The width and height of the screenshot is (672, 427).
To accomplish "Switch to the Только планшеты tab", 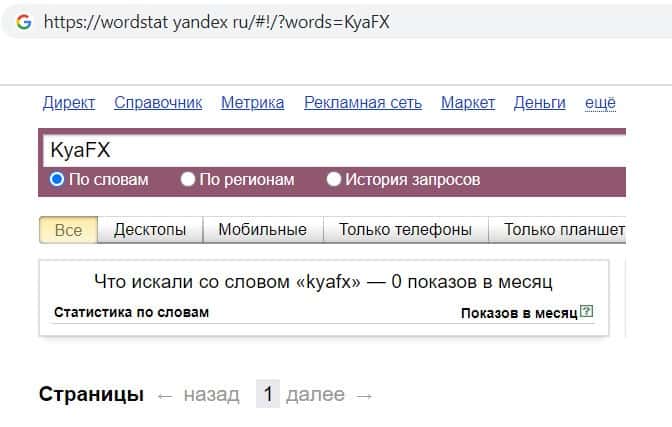I will click(x=558, y=230).
